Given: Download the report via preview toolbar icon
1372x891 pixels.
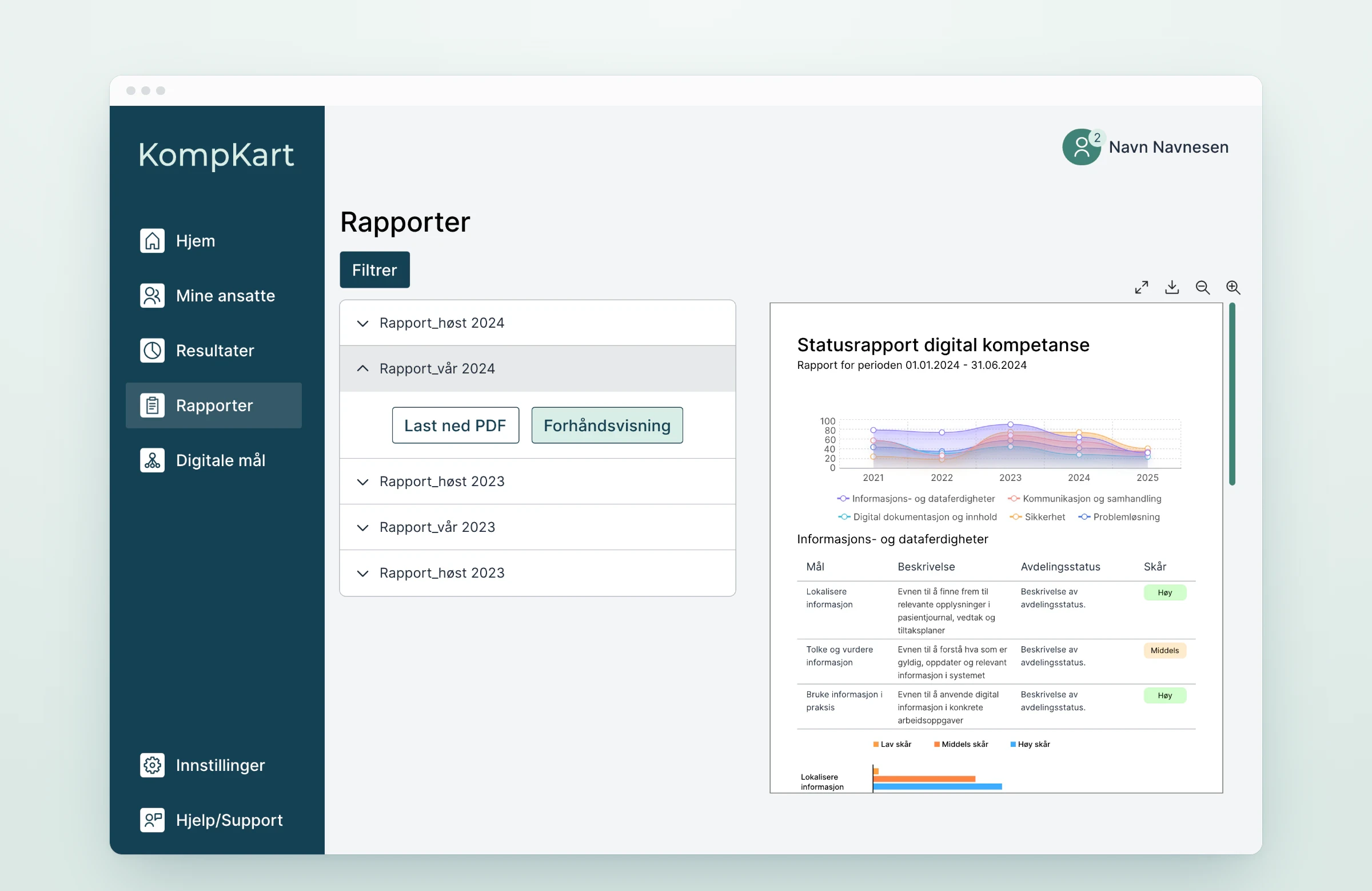Looking at the screenshot, I should tap(1172, 287).
